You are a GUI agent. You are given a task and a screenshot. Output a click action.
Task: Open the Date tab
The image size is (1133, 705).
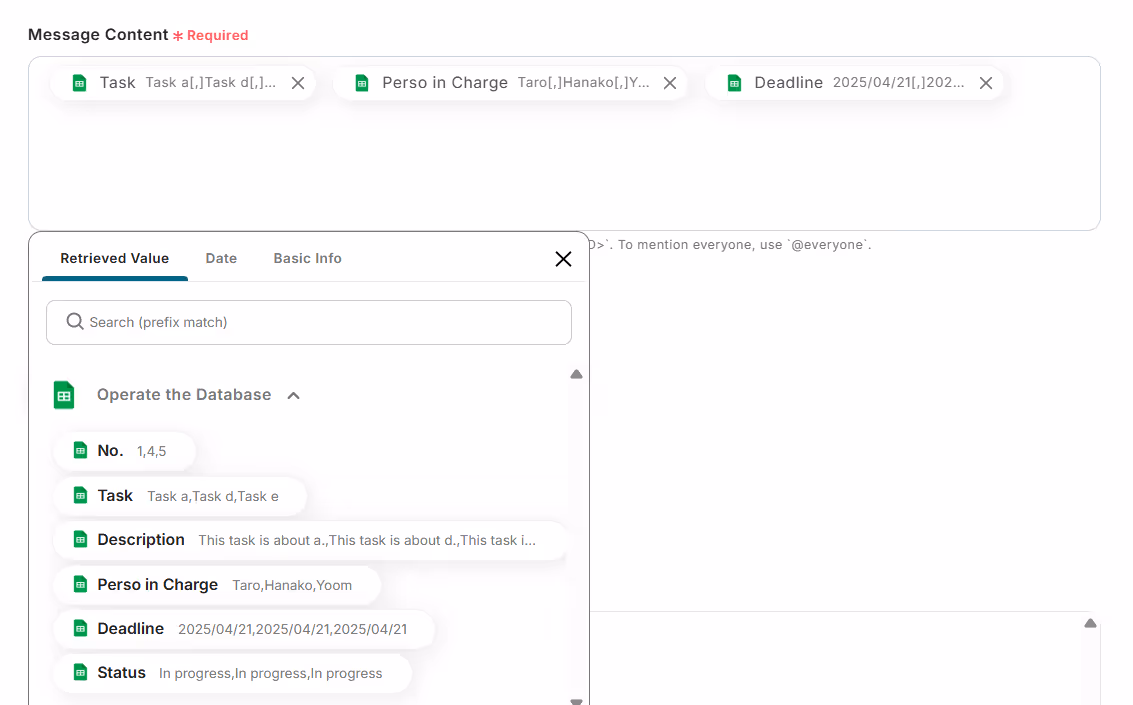pyautogui.click(x=221, y=259)
